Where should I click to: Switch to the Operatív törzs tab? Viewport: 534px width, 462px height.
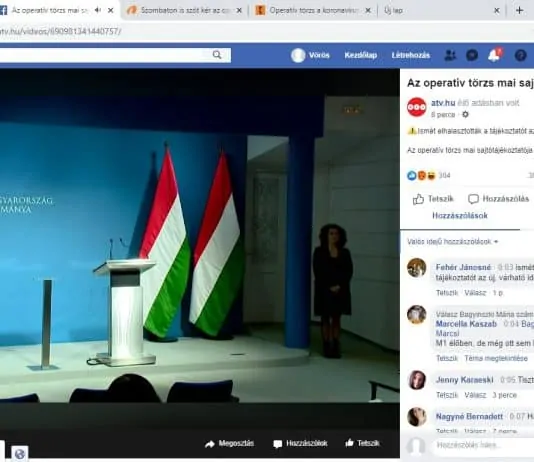[313, 11]
